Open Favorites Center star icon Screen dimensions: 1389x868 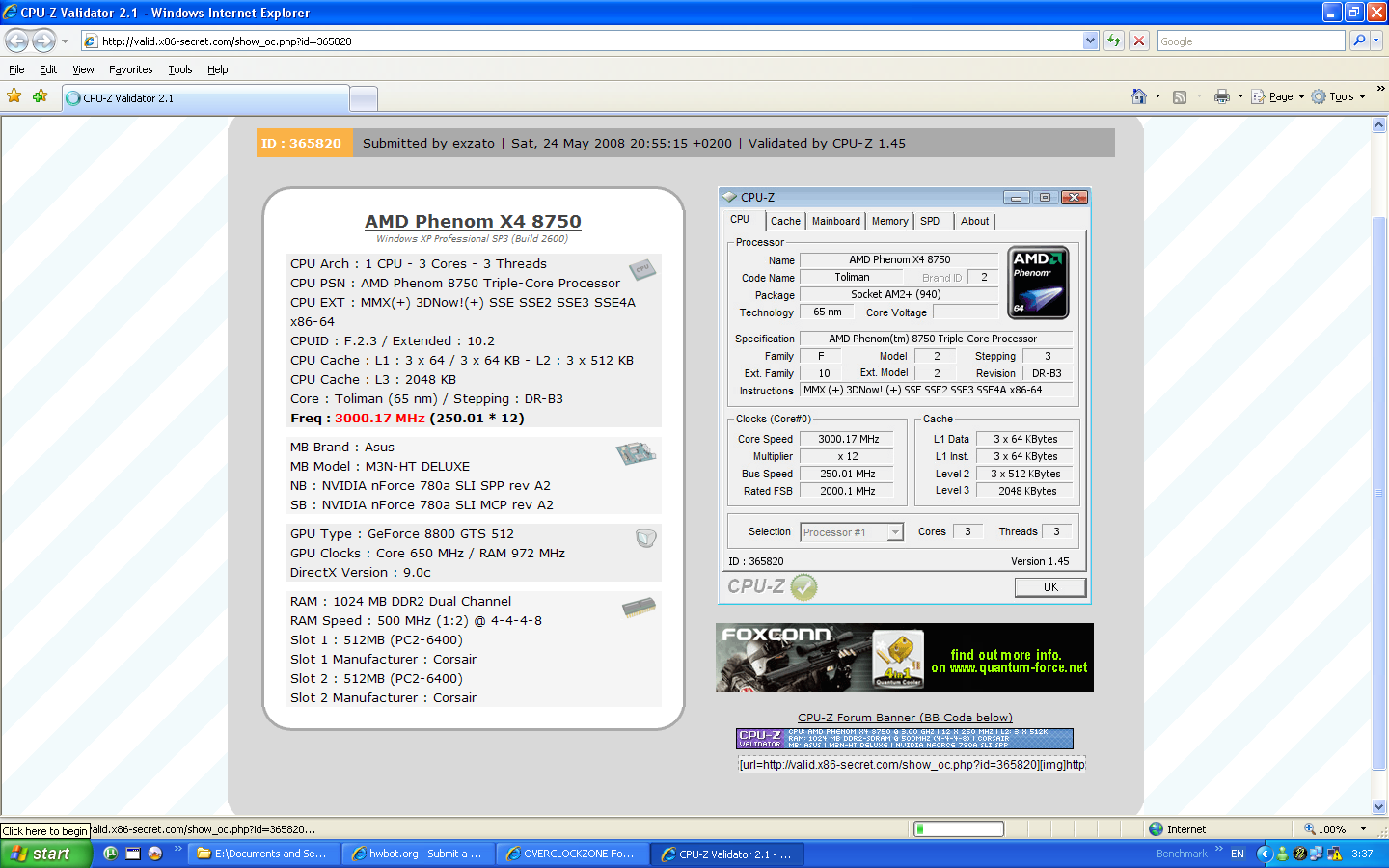click(x=14, y=95)
